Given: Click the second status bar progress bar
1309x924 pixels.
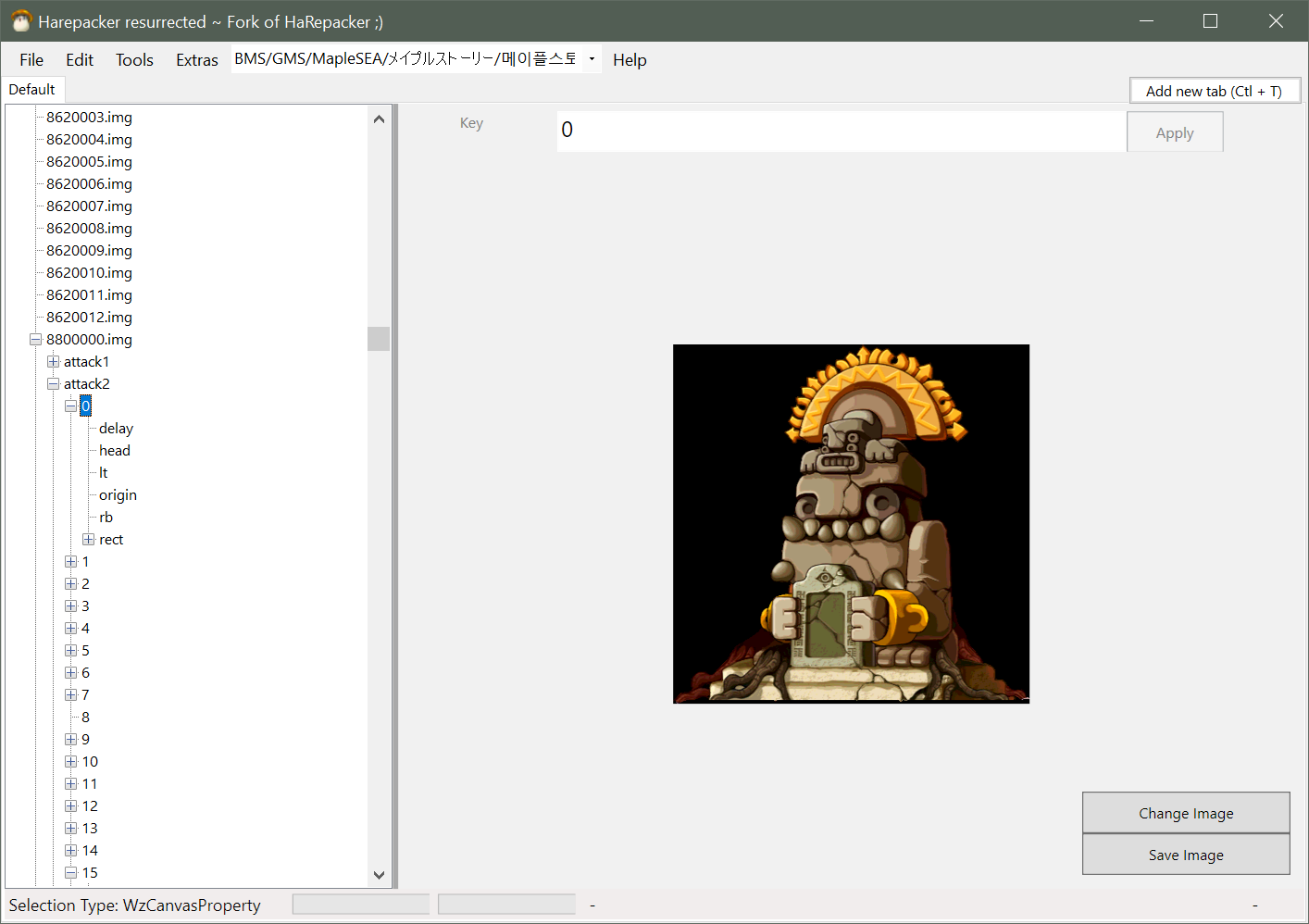Looking at the screenshot, I should click(x=506, y=905).
